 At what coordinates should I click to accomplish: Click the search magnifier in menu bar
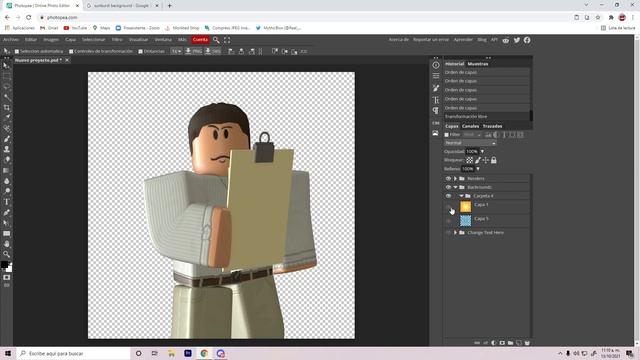[x=216, y=40]
